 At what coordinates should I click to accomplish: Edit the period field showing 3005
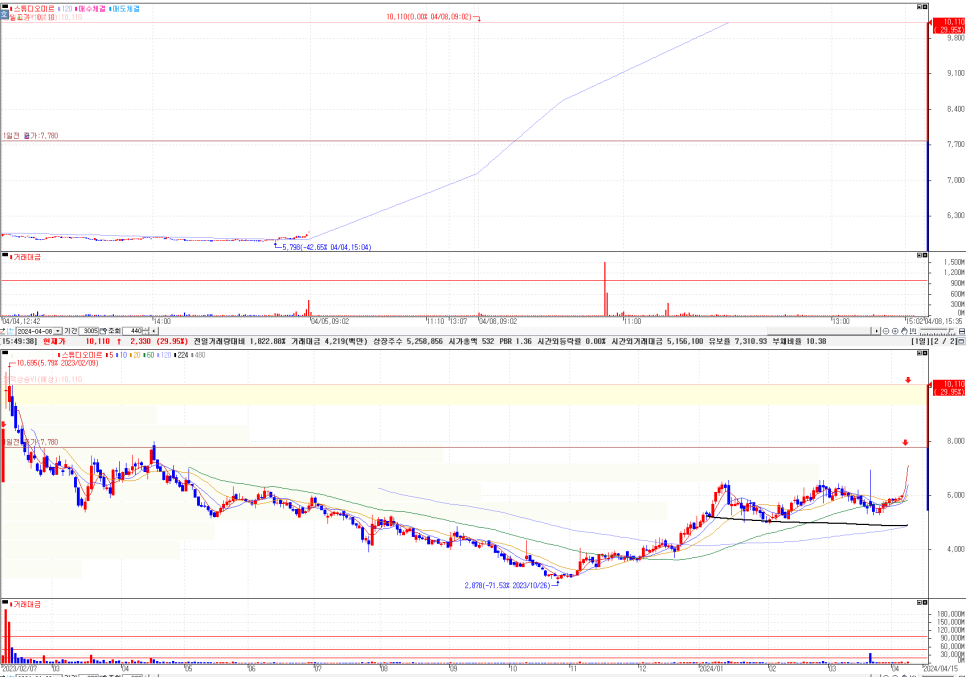coord(89,331)
